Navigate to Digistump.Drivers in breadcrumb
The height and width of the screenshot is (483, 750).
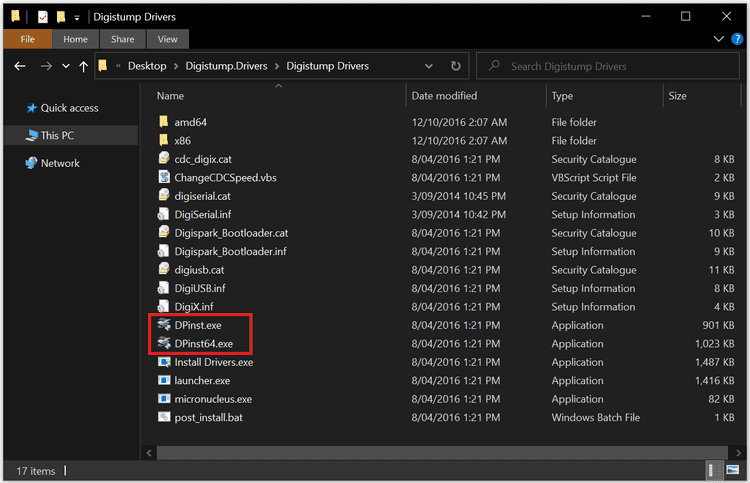226,66
